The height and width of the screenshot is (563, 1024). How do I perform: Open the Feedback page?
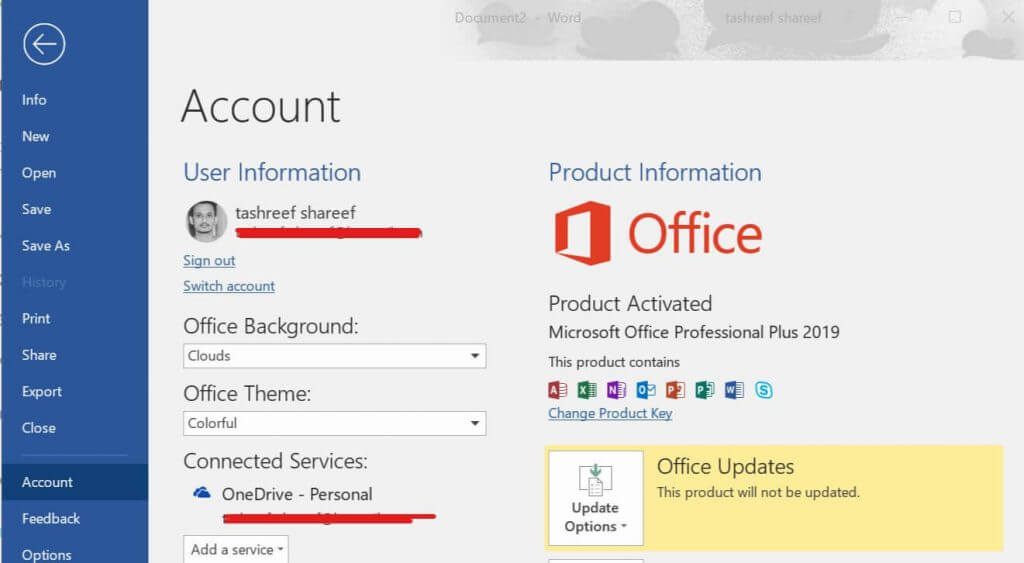coord(50,519)
